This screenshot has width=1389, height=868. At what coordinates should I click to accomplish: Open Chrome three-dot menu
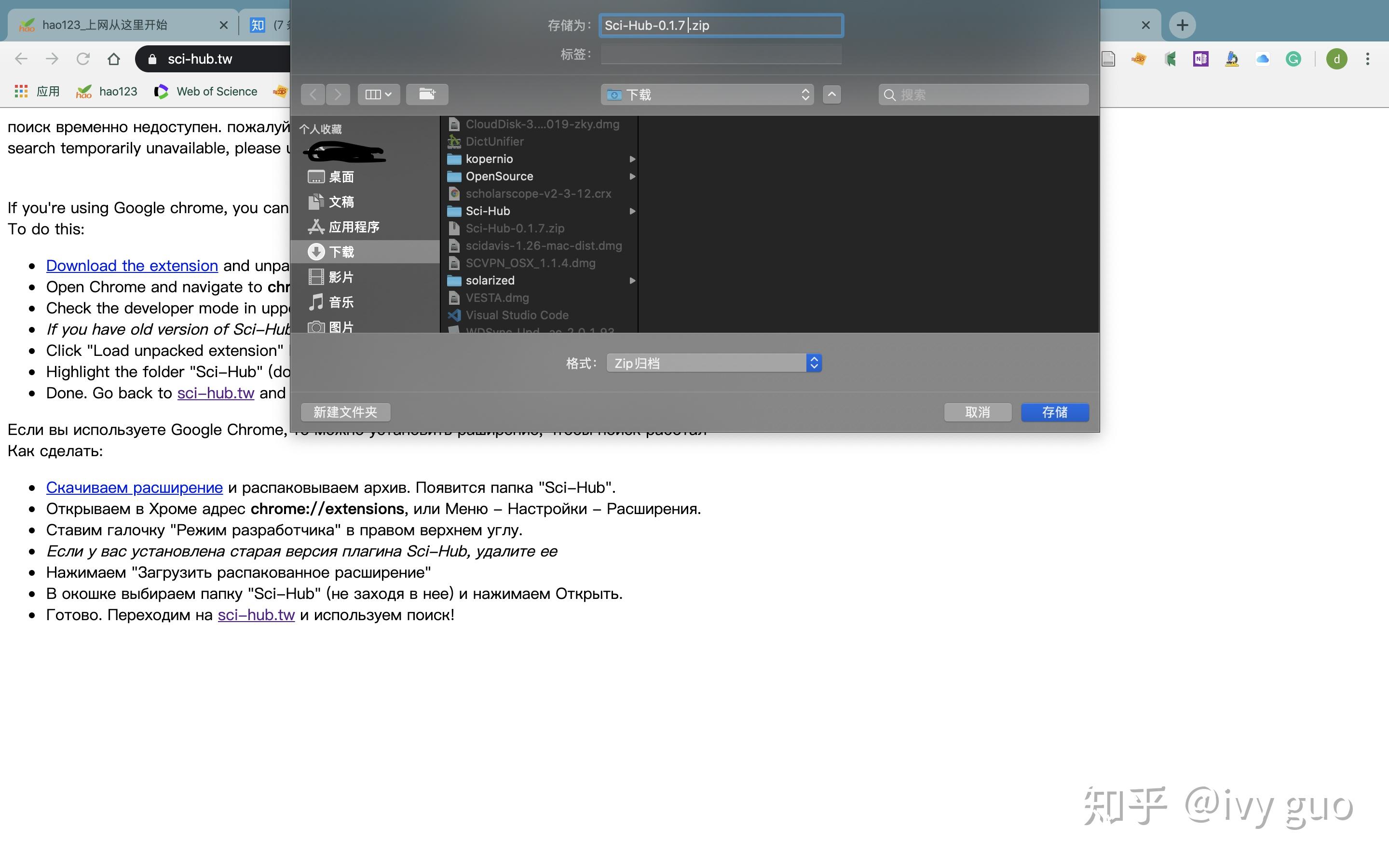[1368, 58]
